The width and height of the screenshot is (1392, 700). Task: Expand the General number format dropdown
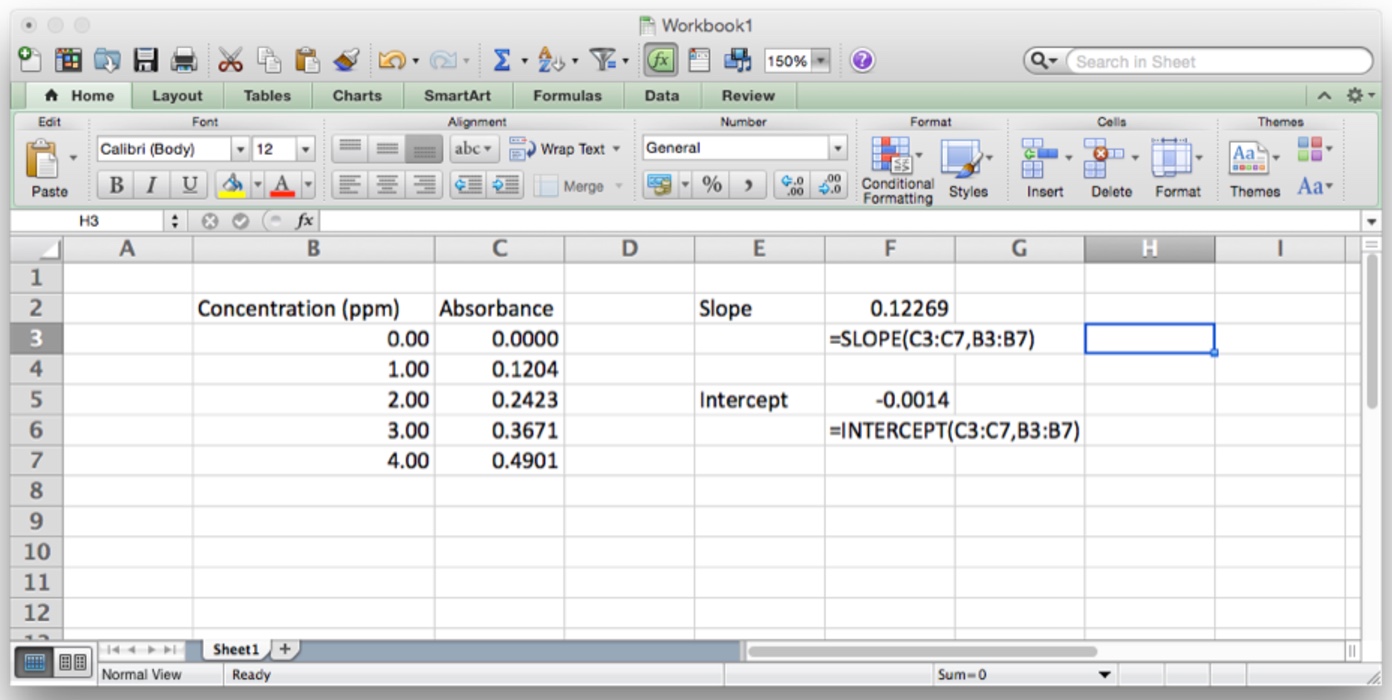838,148
